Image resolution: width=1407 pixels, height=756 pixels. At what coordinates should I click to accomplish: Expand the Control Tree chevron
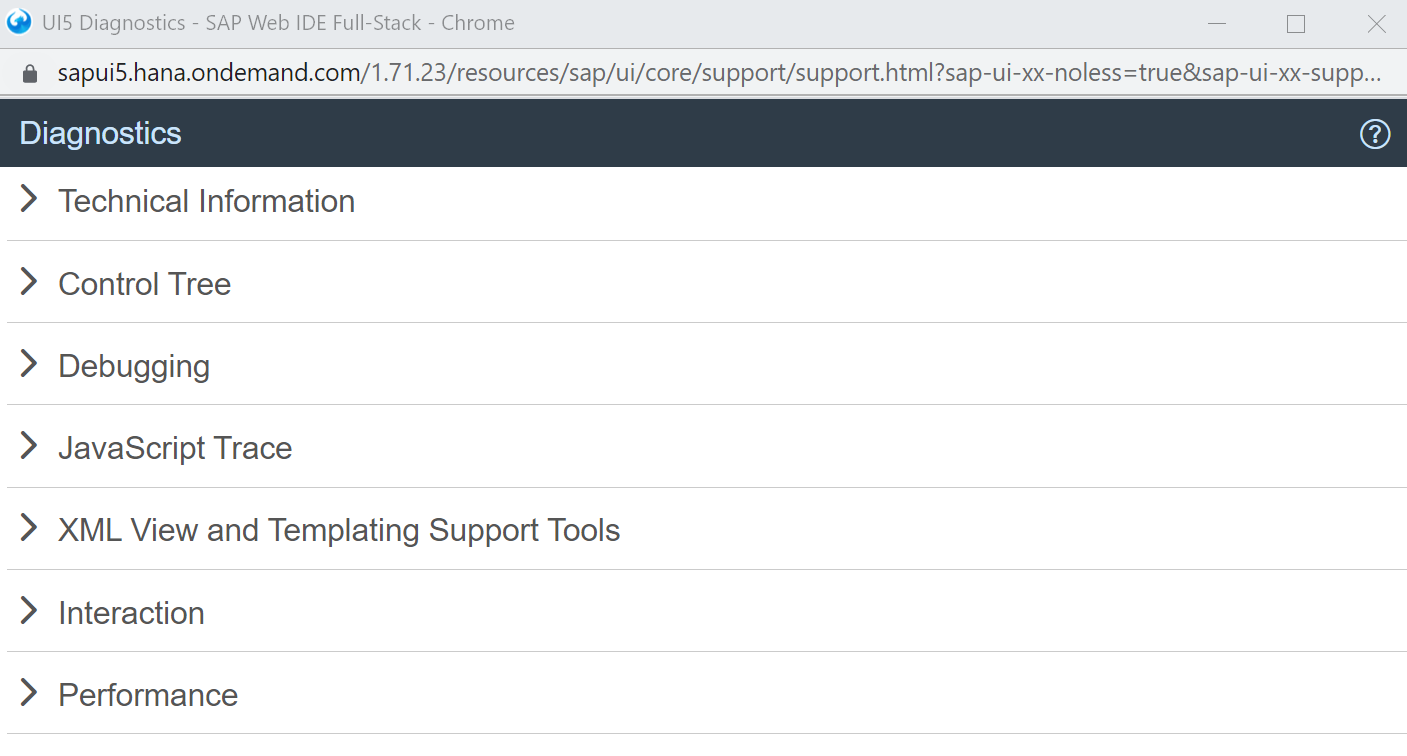29,282
